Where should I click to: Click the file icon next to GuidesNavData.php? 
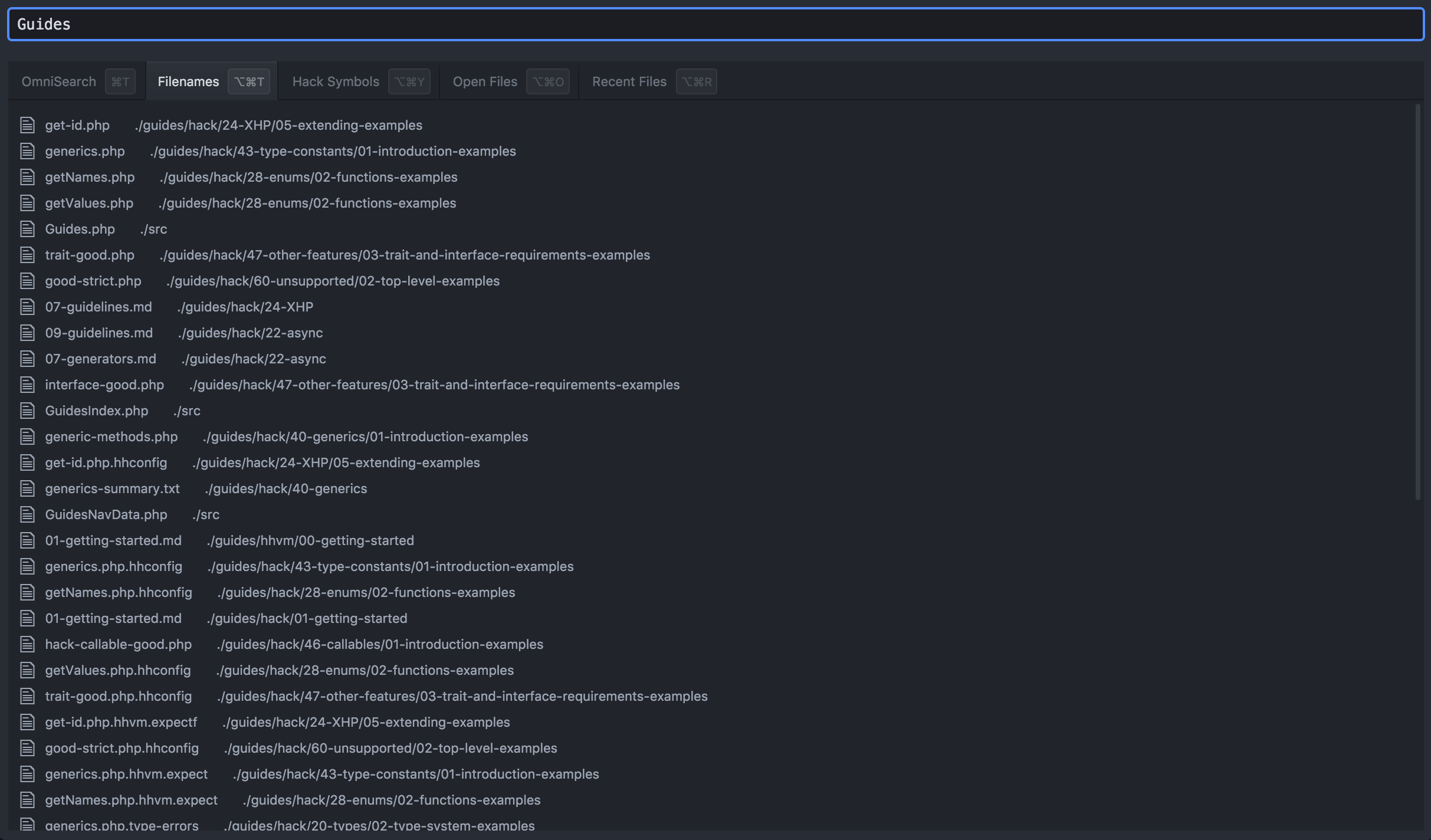coord(27,514)
